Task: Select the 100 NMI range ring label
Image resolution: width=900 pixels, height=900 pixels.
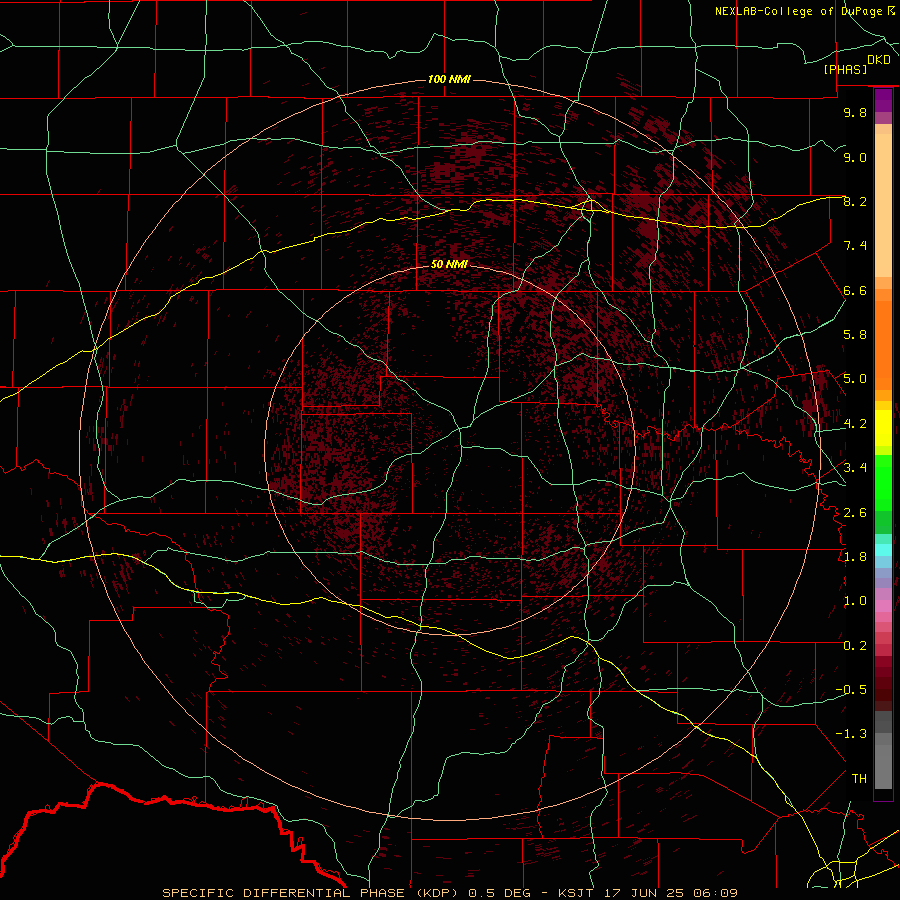Action: click(x=449, y=79)
